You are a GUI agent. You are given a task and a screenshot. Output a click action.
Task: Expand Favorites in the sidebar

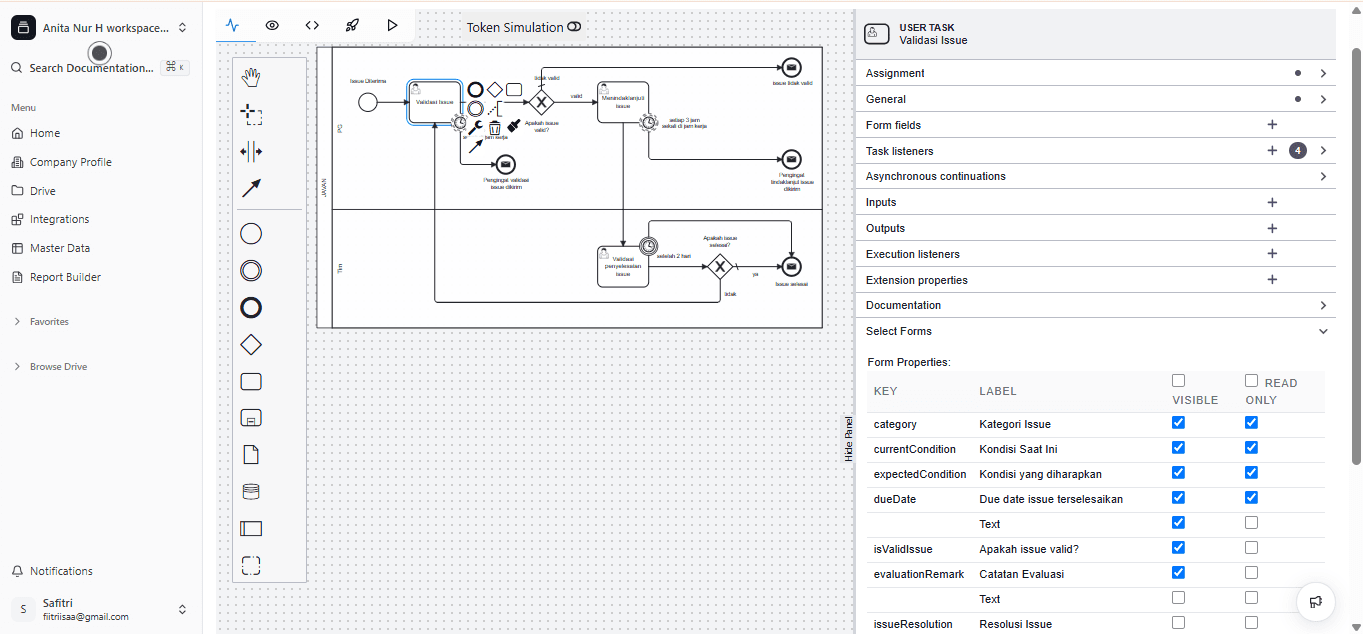(x=49, y=322)
